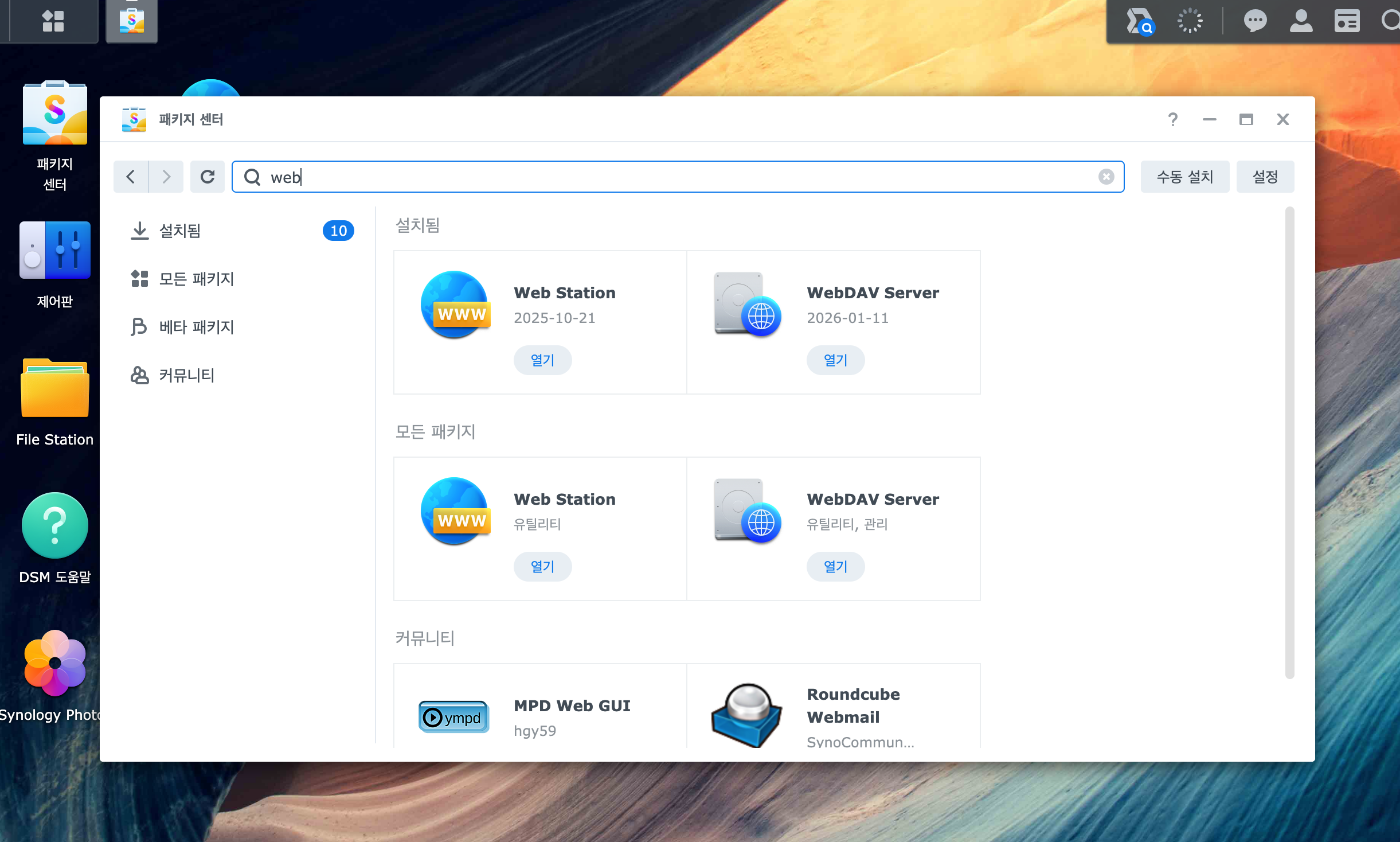Go forward with the right arrow button
The width and height of the screenshot is (1400, 842).
click(166, 177)
